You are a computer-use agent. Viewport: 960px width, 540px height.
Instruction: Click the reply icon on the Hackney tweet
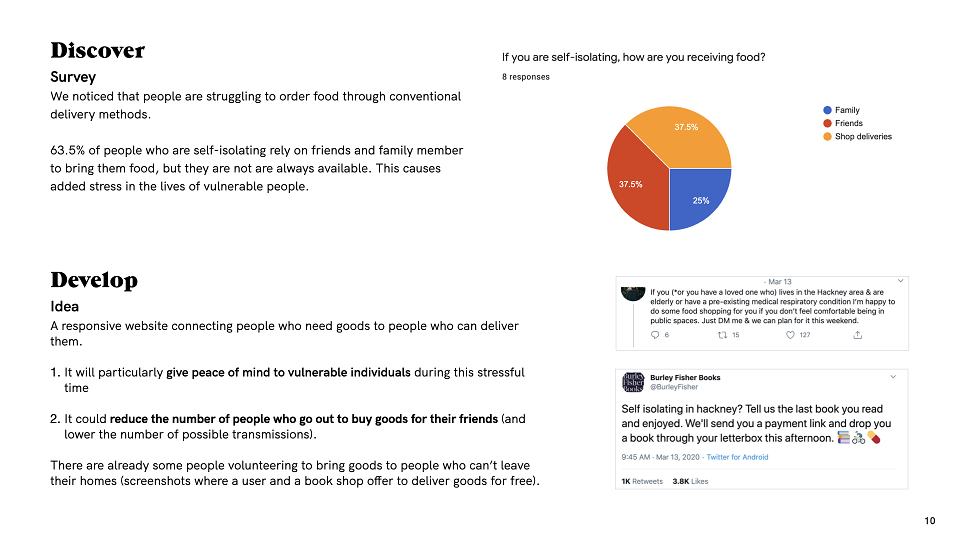pos(654,335)
